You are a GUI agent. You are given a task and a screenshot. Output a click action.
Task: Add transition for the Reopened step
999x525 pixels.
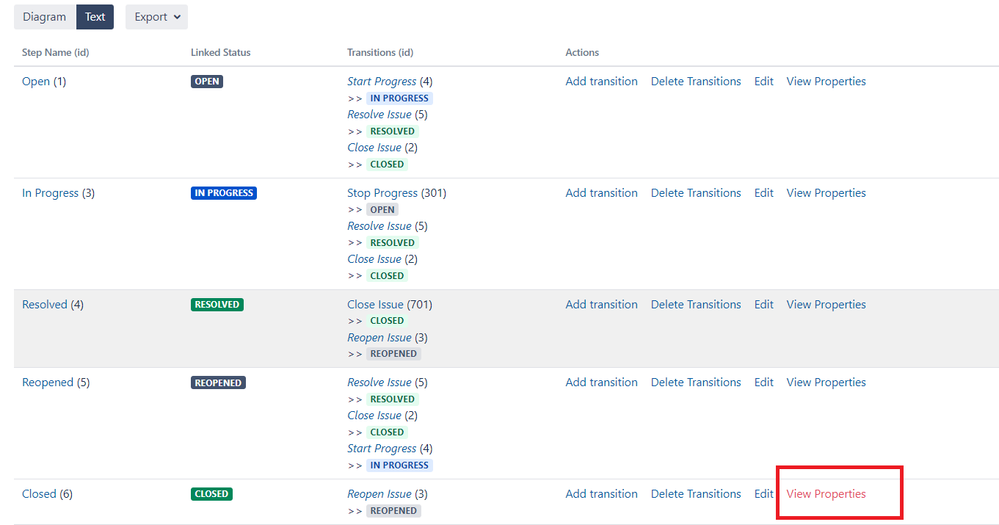click(x=601, y=382)
